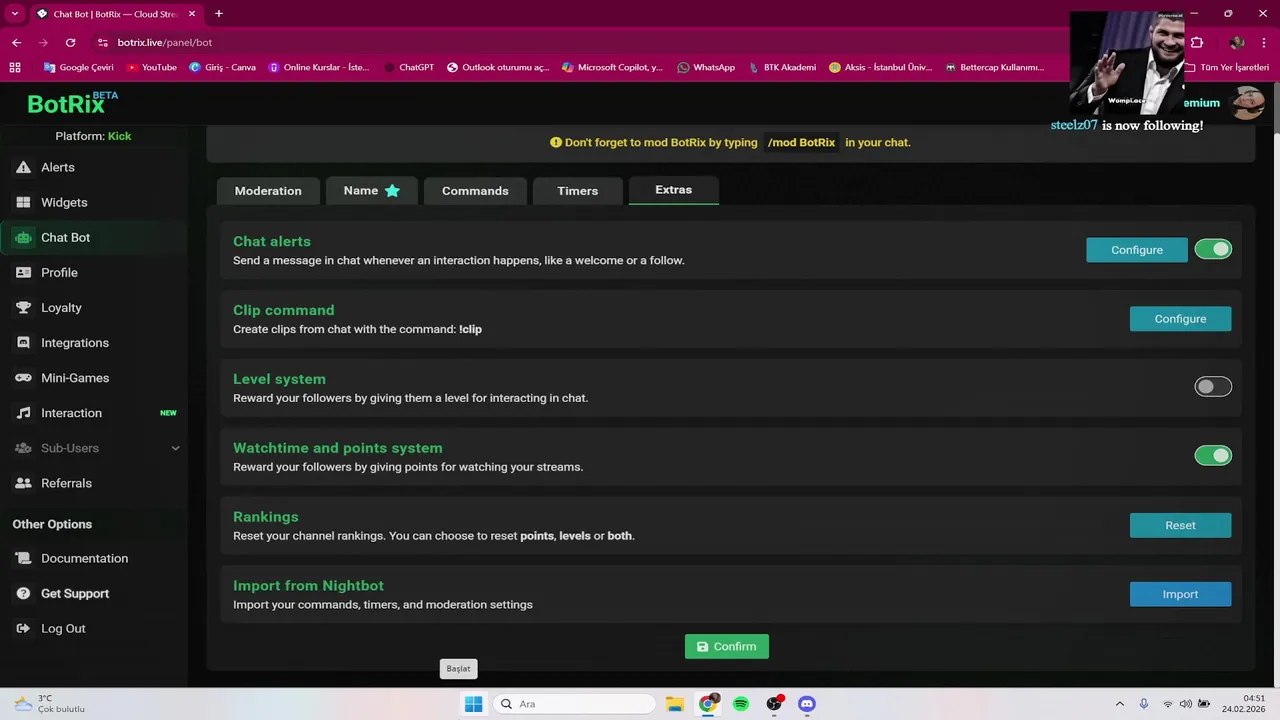Open the Integrations icon in sidebar

[x=23, y=342]
